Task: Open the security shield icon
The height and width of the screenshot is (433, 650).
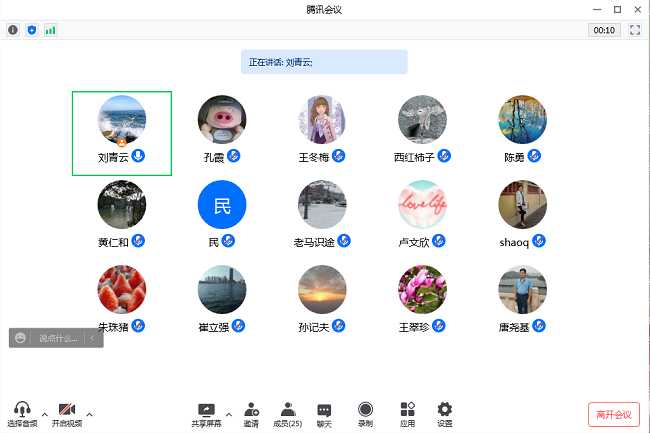Action: tap(32, 30)
